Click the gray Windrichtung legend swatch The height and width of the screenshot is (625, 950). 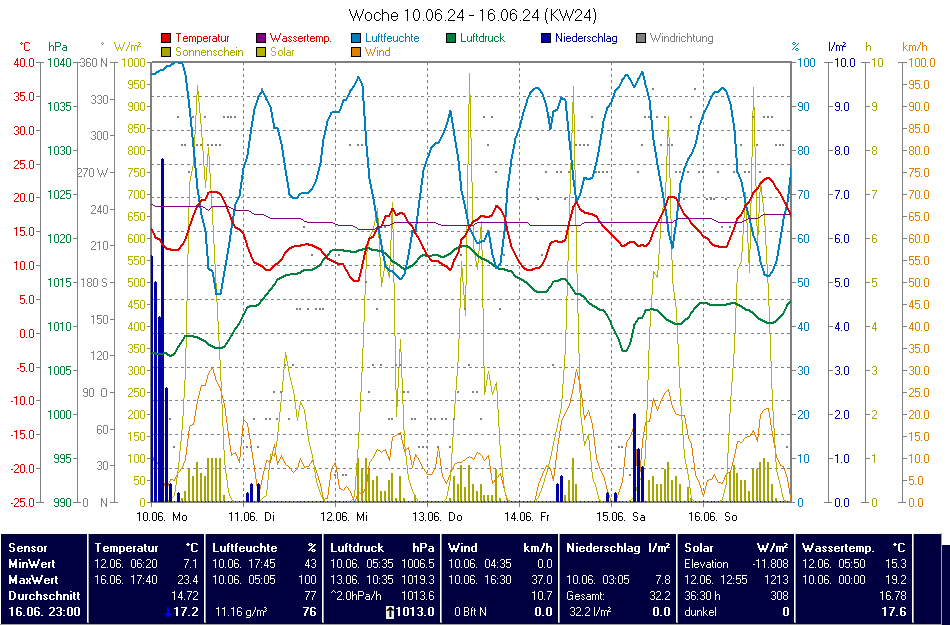(x=640, y=38)
